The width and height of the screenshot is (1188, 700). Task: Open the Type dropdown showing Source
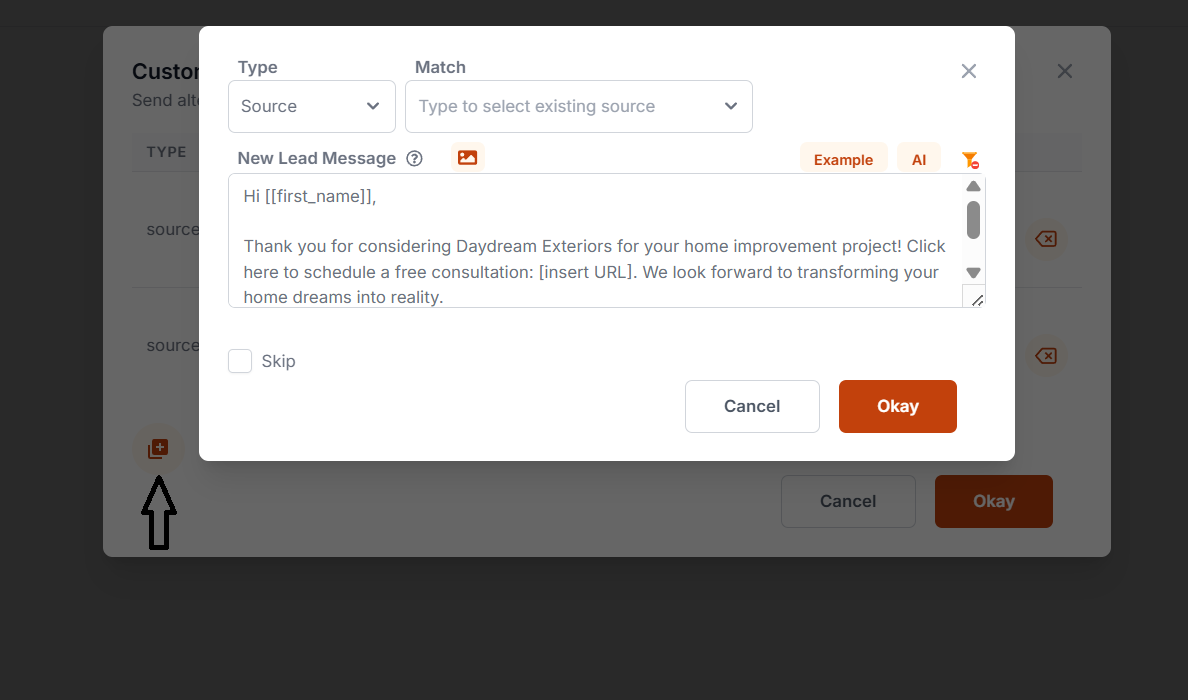coord(311,105)
